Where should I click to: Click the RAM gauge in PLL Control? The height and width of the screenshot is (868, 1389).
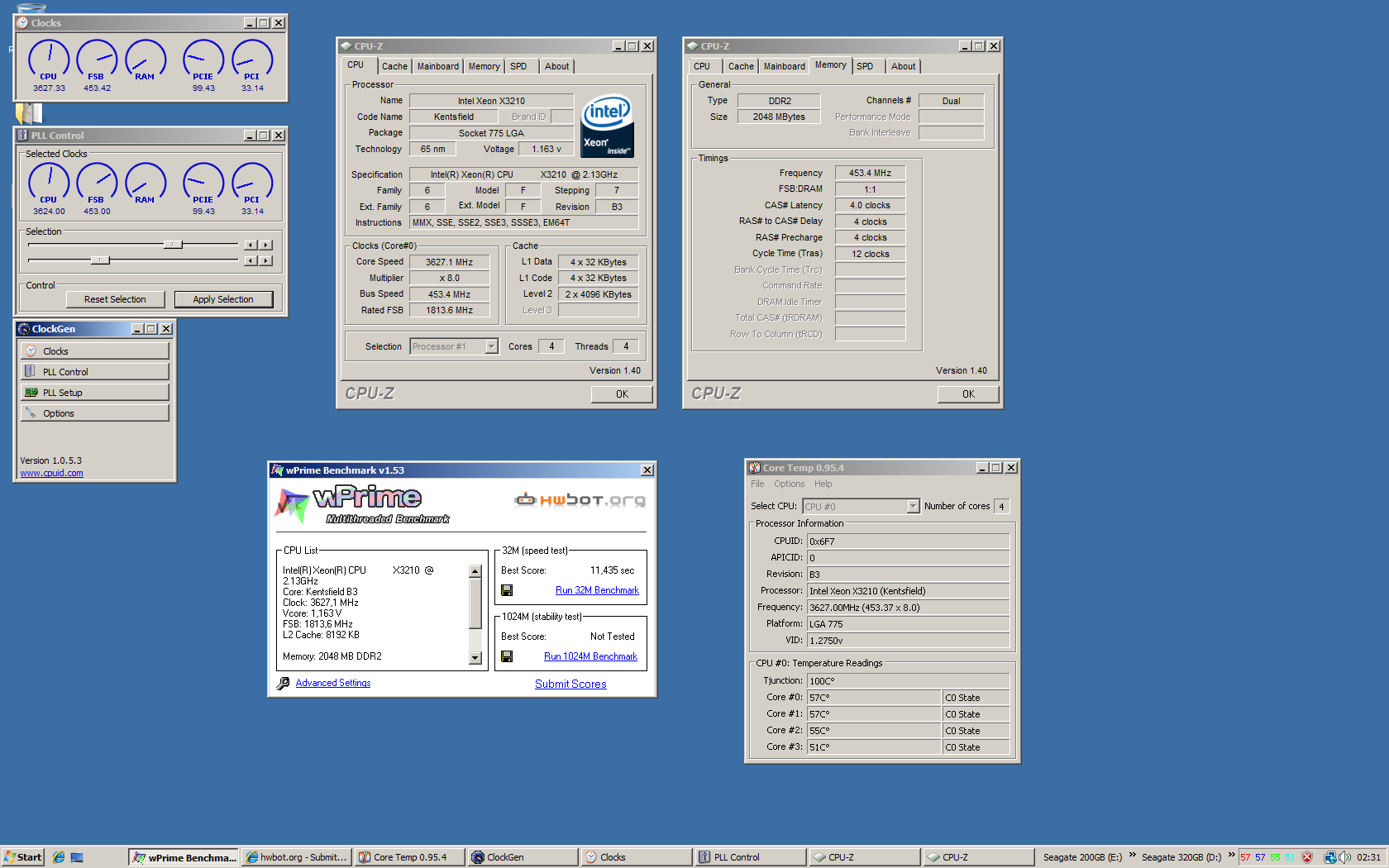point(146,184)
